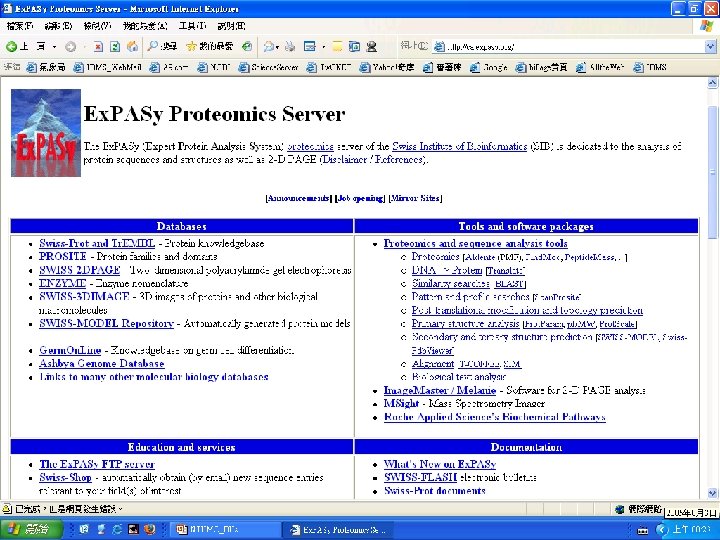The image size is (720, 540).
Task: Open the proteomics link in intro text
Action: tap(310, 146)
